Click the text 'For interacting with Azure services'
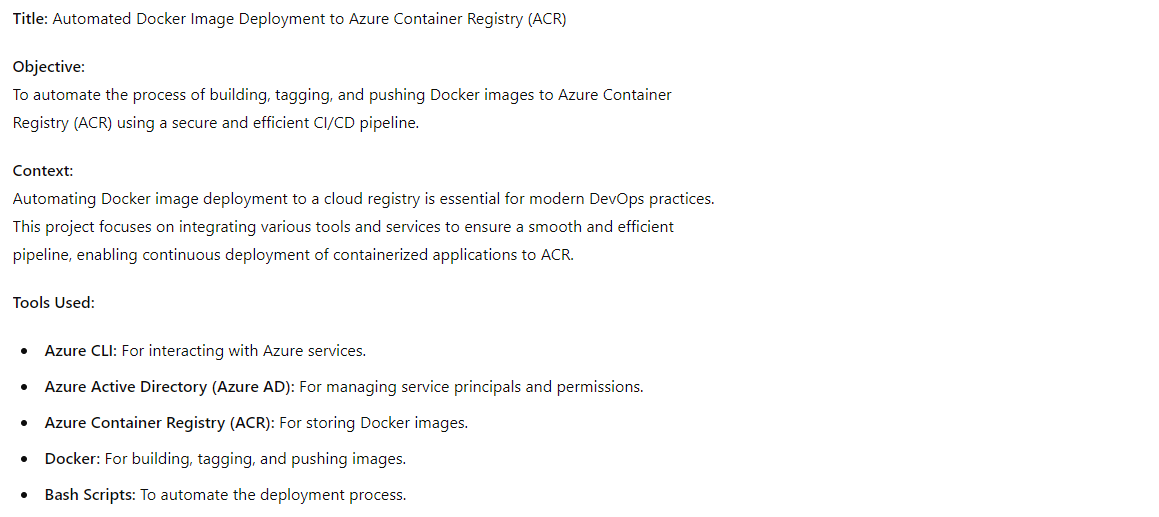This screenshot has height=517, width=1159. [243, 351]
